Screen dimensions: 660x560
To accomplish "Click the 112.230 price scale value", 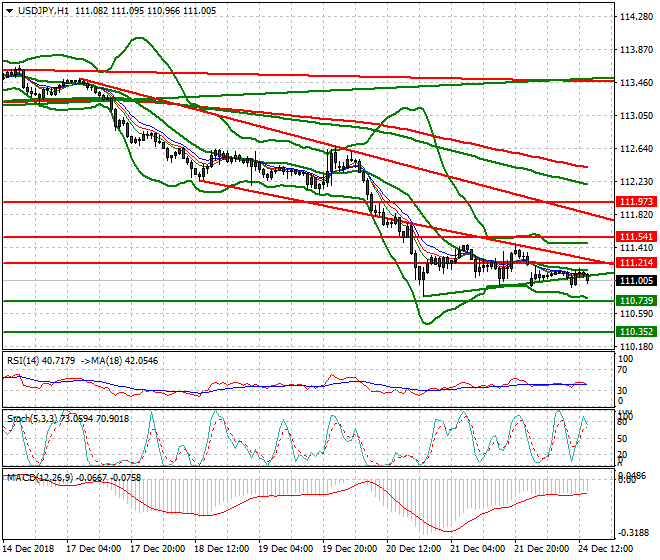I will [x=637, y=181].
